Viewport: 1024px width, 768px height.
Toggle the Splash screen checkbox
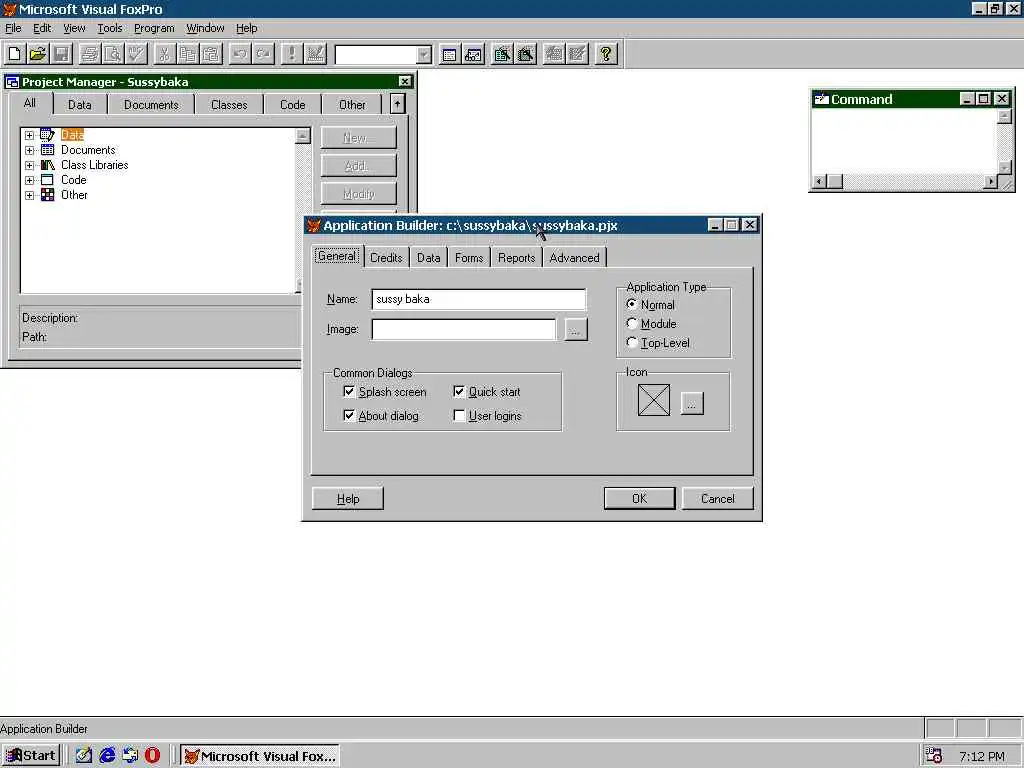(349, 392)
